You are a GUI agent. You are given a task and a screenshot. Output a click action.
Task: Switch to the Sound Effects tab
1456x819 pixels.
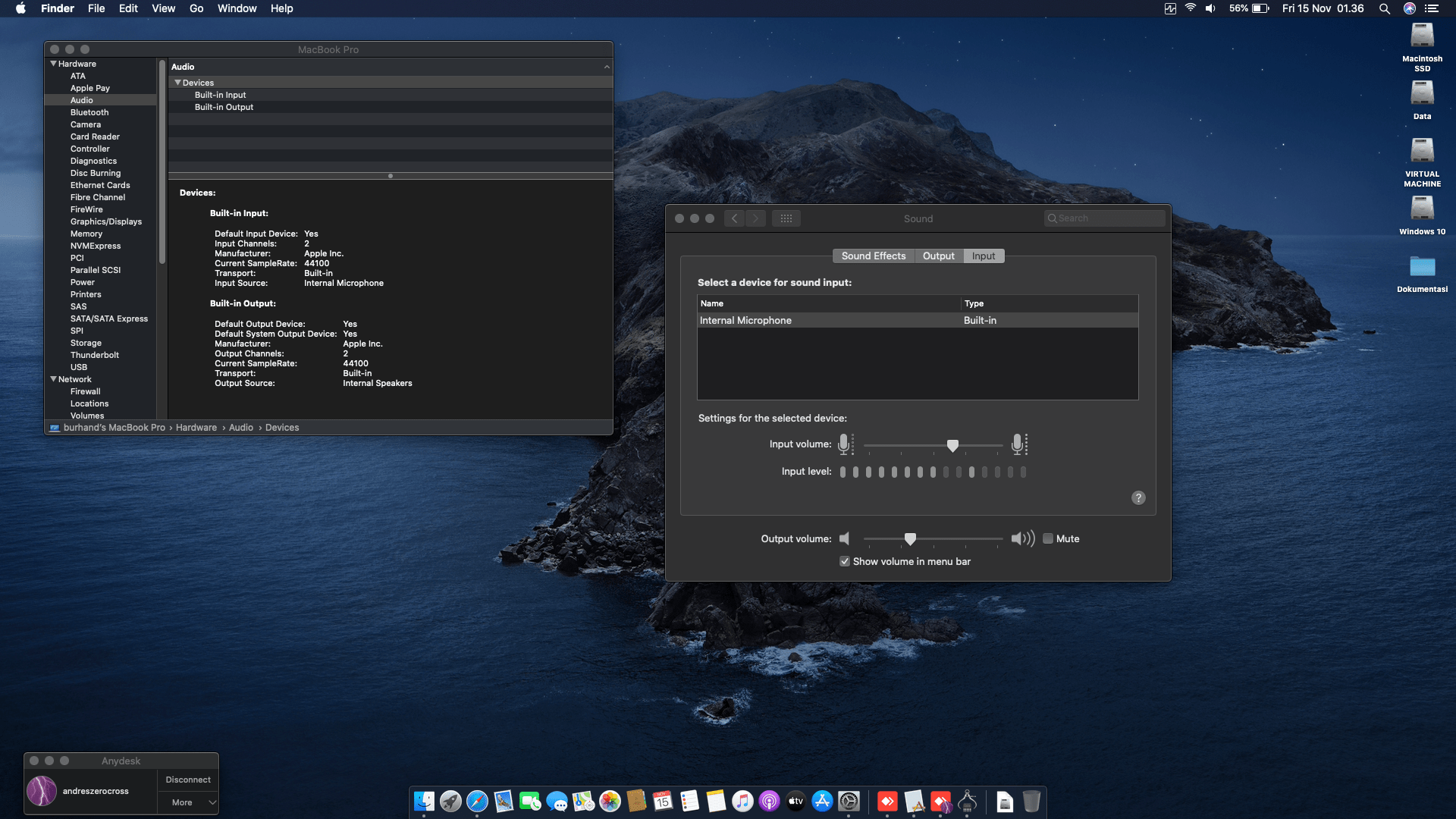(873, 256)
